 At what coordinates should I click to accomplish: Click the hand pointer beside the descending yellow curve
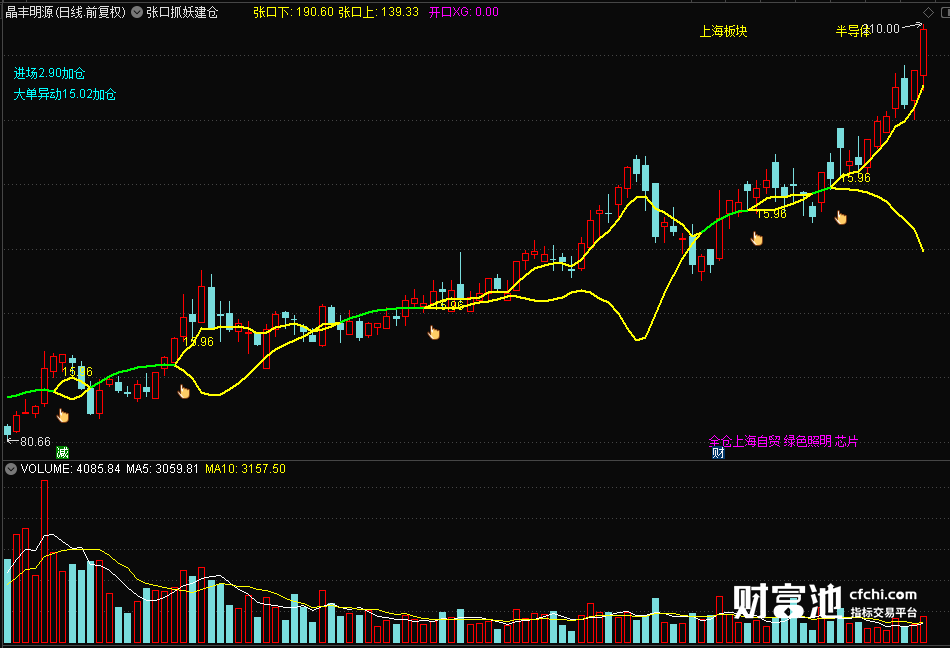[x=841, y=217]
